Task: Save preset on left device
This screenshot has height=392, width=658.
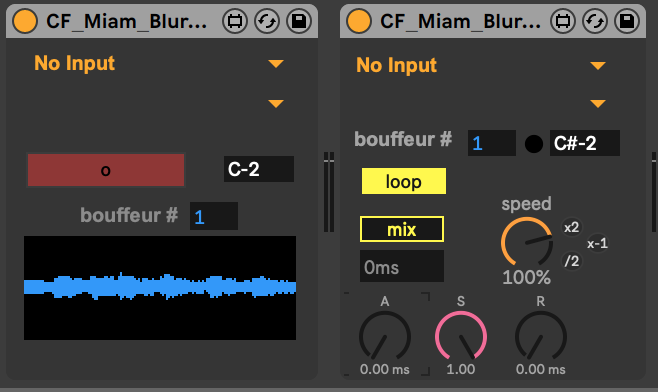Action: coord(299,21)
